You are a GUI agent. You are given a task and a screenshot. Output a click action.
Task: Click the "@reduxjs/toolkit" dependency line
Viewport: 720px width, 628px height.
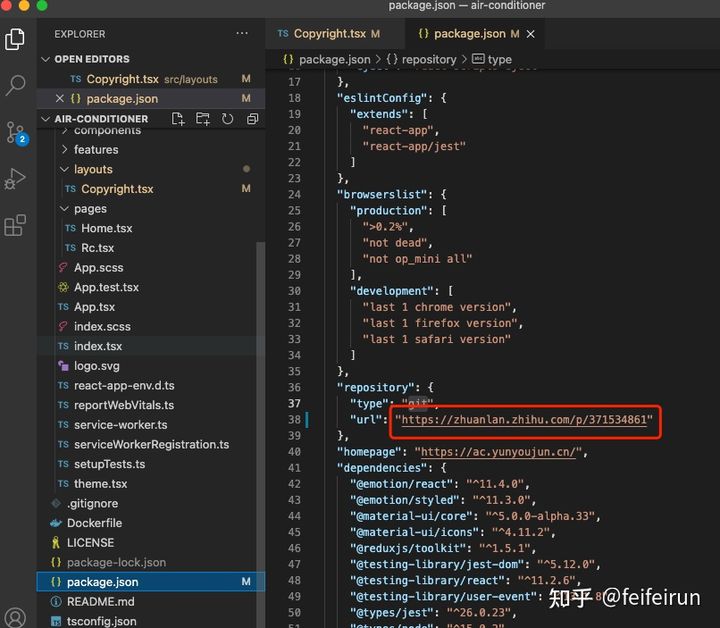[443, 548]
